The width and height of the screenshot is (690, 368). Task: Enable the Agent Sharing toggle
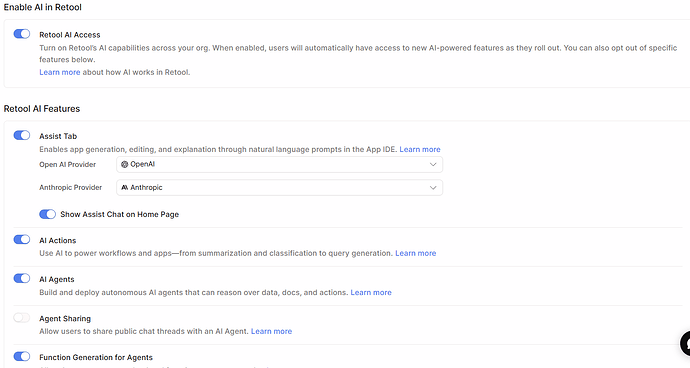click(22, 317)
